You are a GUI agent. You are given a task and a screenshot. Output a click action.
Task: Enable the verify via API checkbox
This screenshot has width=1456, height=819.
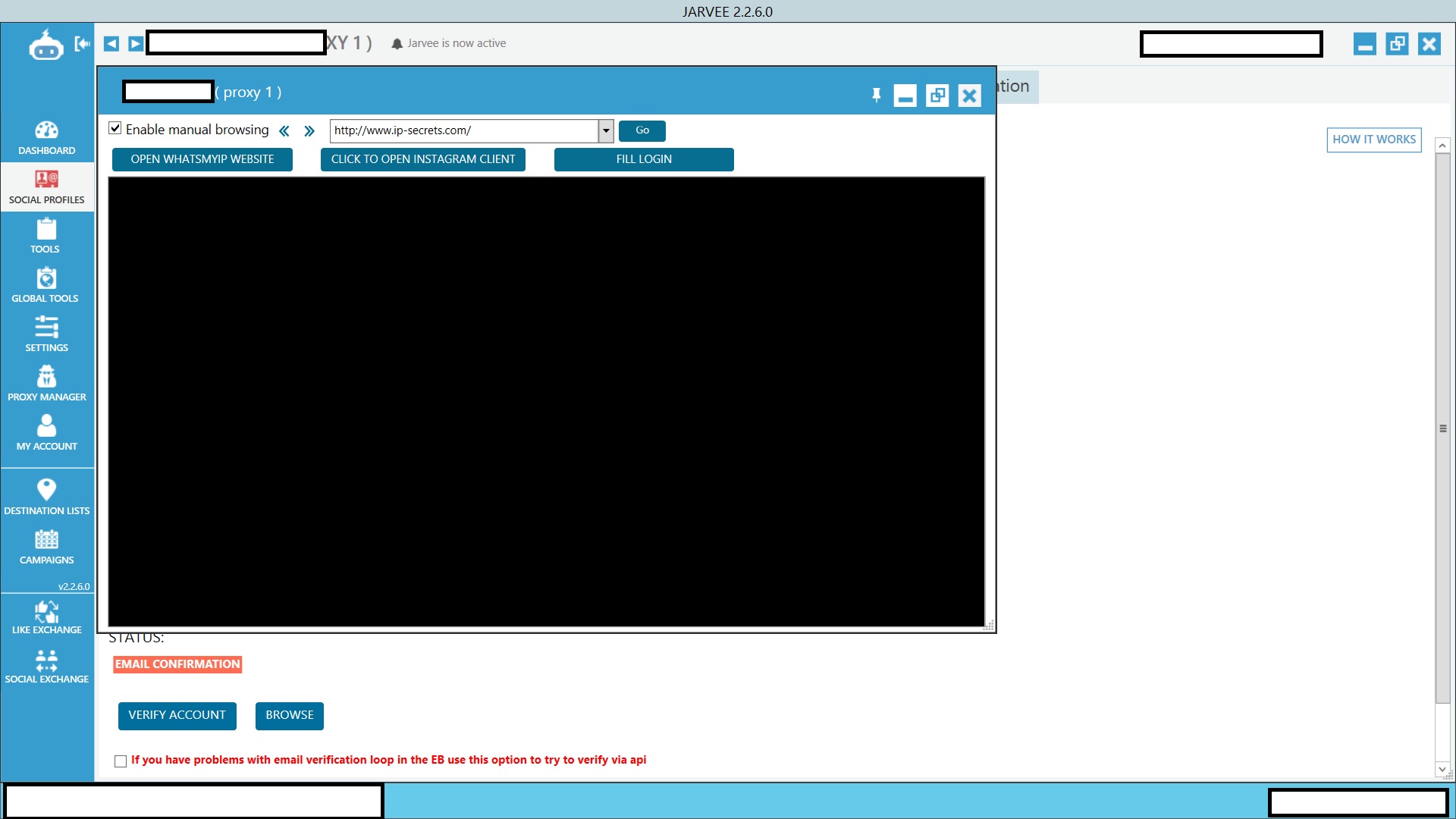[x=121, y=761]
